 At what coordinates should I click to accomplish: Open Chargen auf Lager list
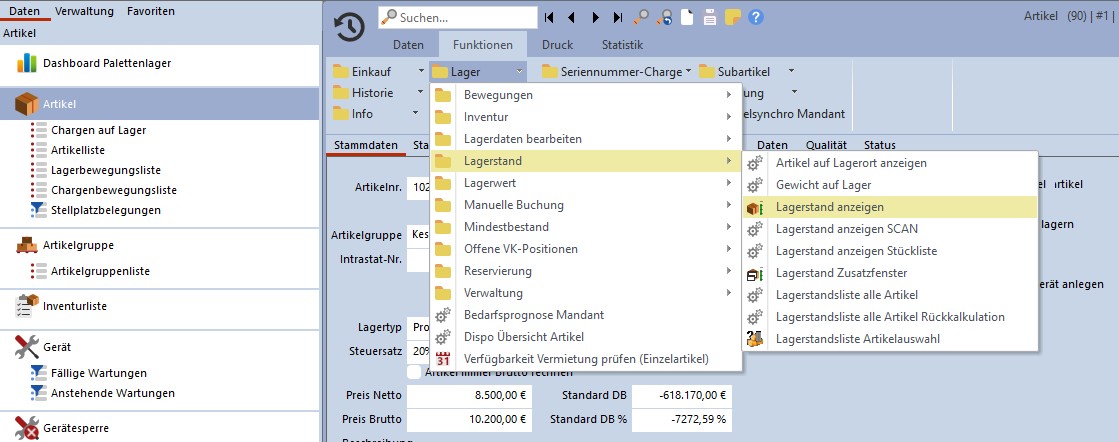[98, 131]
